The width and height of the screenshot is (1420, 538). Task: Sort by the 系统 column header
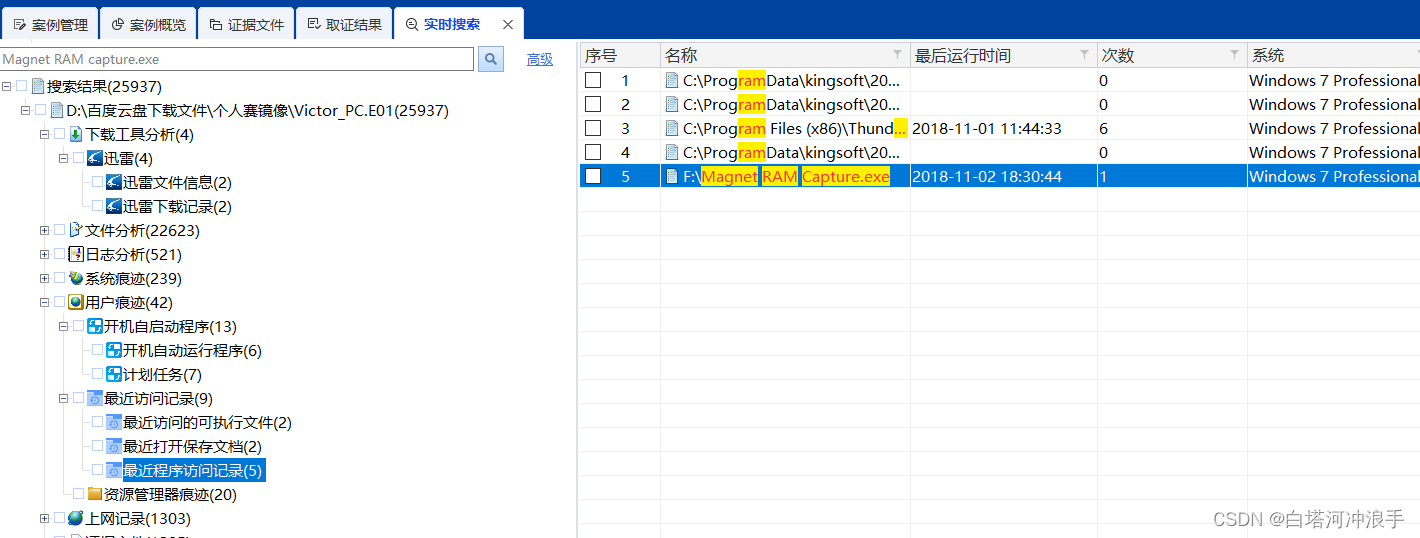[x=1333, y=55]
